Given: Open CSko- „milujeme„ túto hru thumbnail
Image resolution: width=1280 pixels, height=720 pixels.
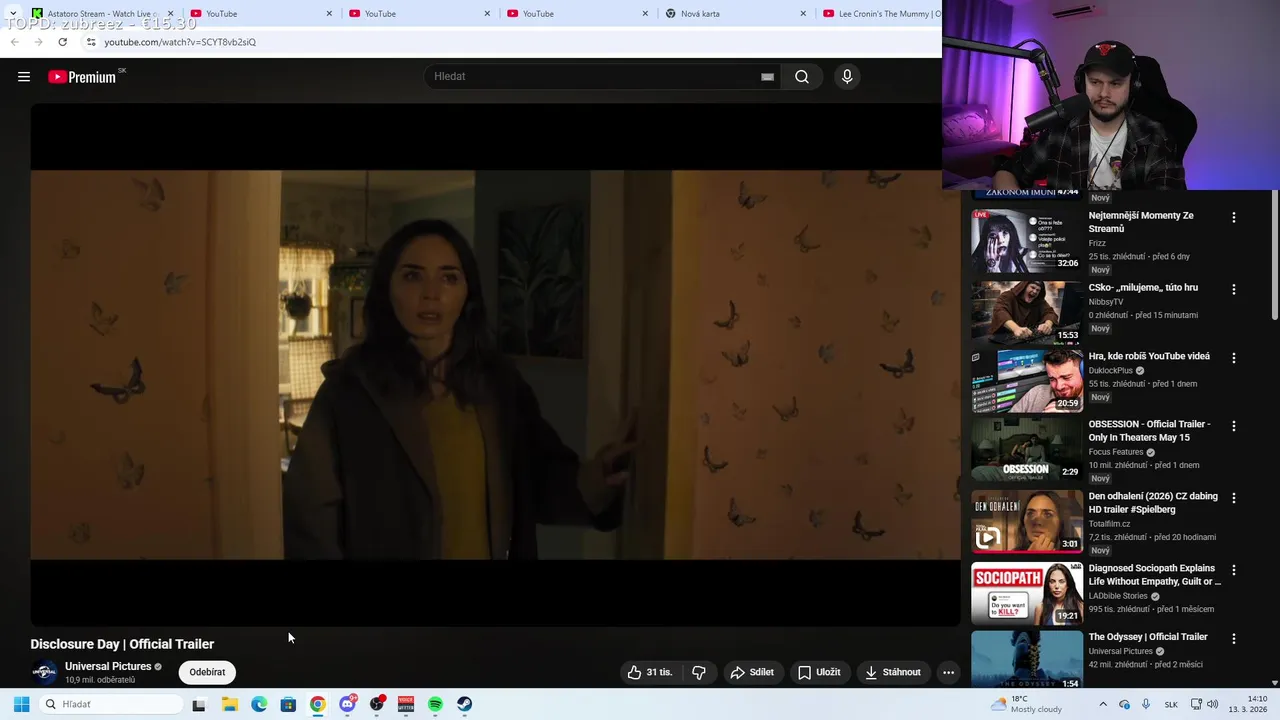Looking at the screenshot, I should 1027,312.
